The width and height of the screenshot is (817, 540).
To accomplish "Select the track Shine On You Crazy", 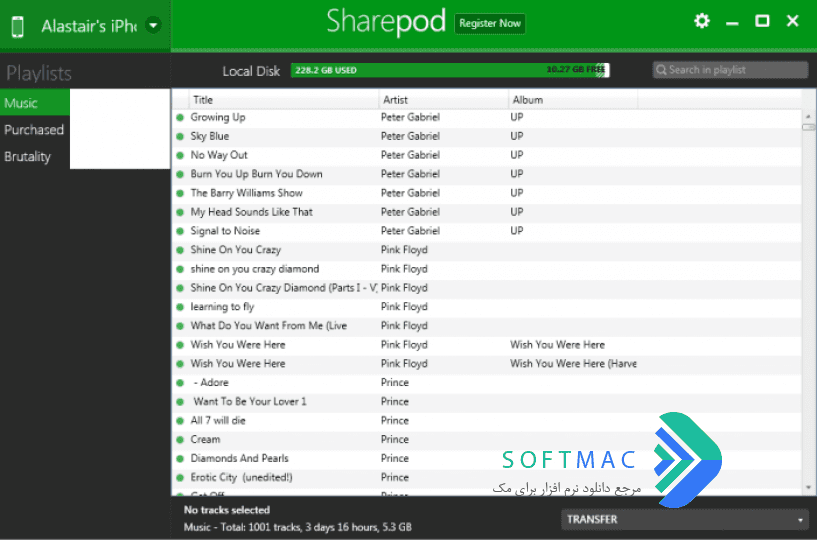I will click(236, 250).
